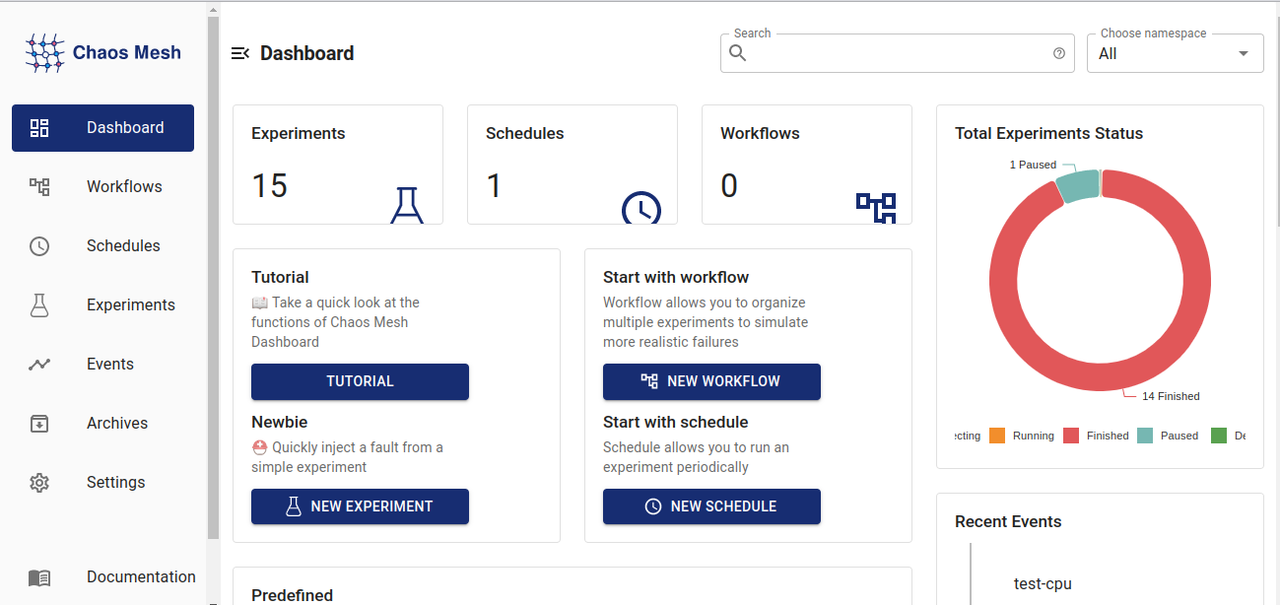Click the Chaos Mesh logo icon
Screen dimensions: 1280x605
coord(44,52)
